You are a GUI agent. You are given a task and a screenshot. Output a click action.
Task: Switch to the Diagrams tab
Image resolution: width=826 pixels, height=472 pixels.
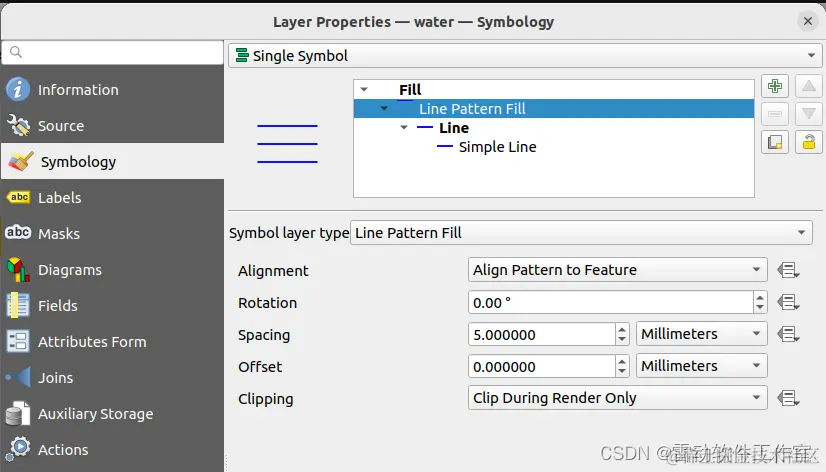(112, 269)
